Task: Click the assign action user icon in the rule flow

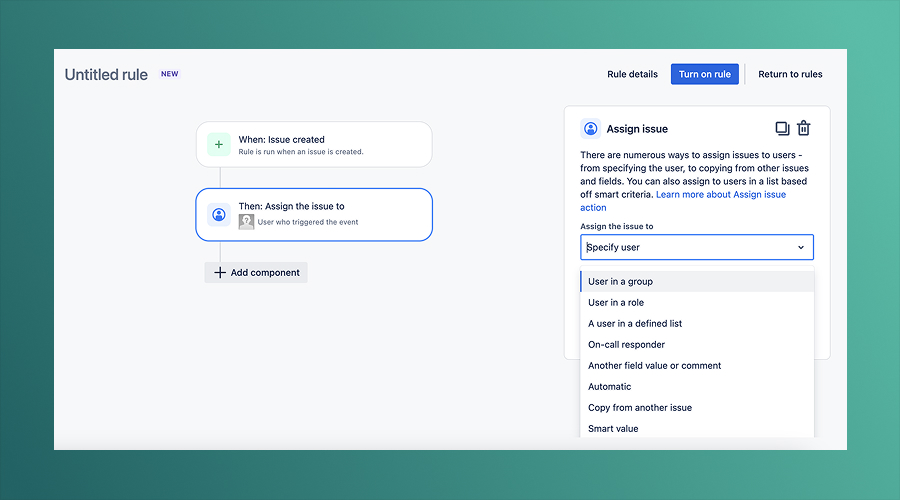Action: tap(219, 215)
